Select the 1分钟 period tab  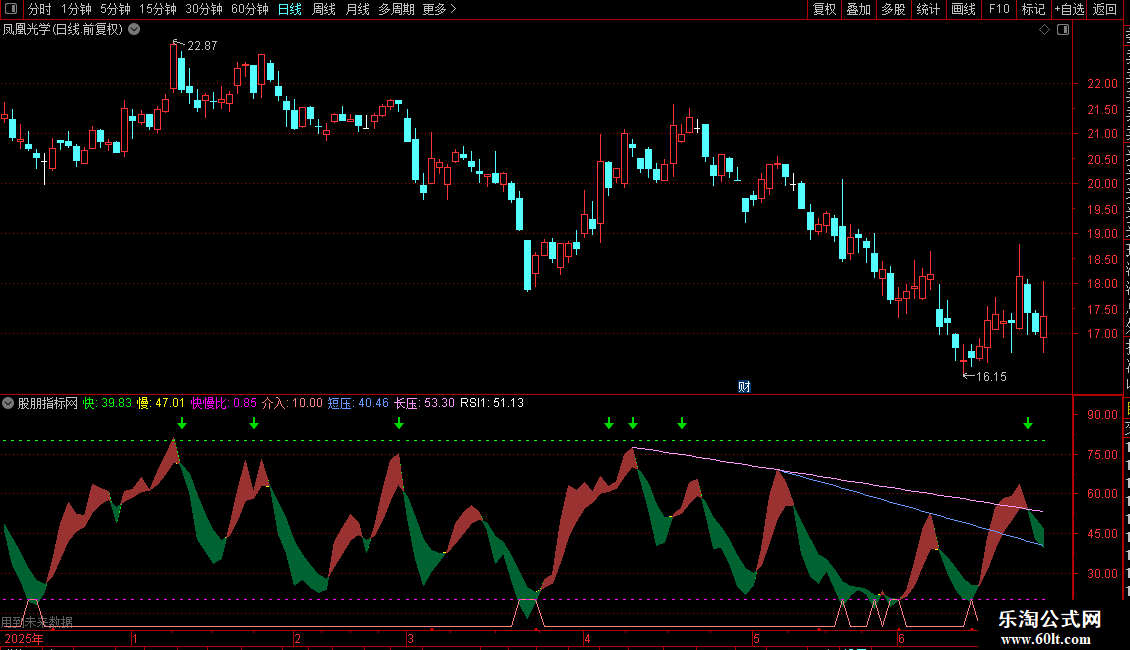click(x=76, y=9)
